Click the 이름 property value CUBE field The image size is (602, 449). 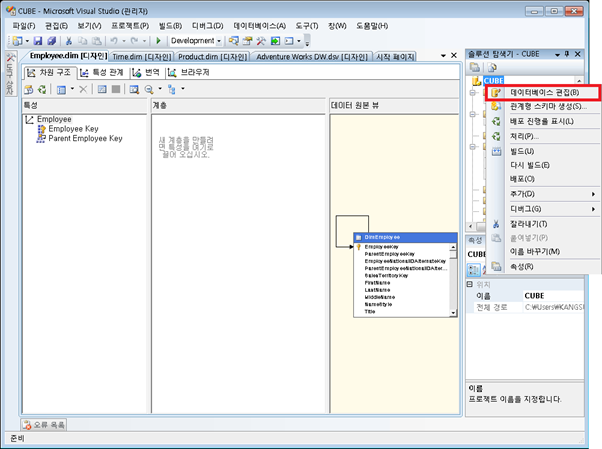[554, 296]
